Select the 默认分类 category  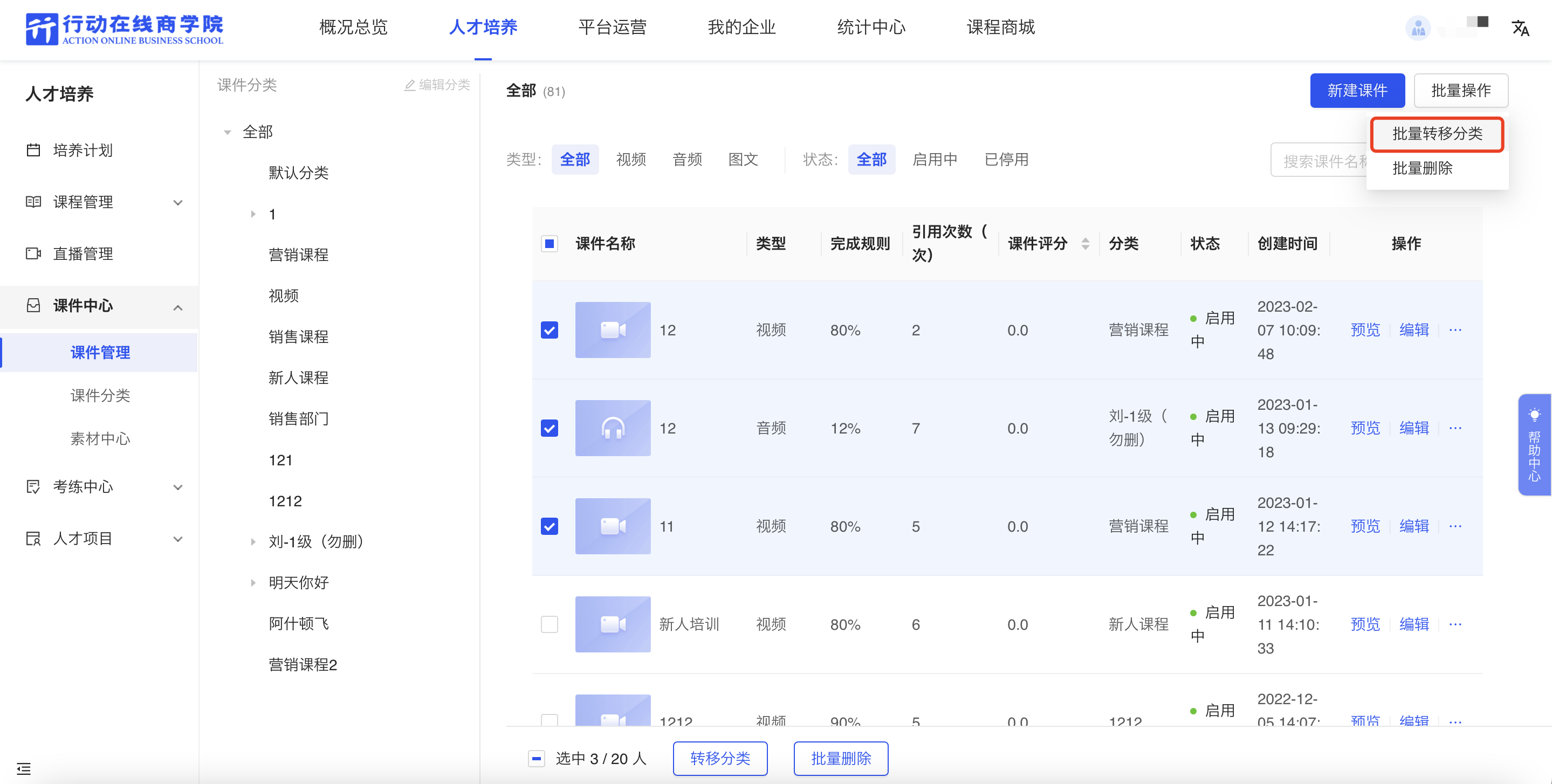point(298,173)
